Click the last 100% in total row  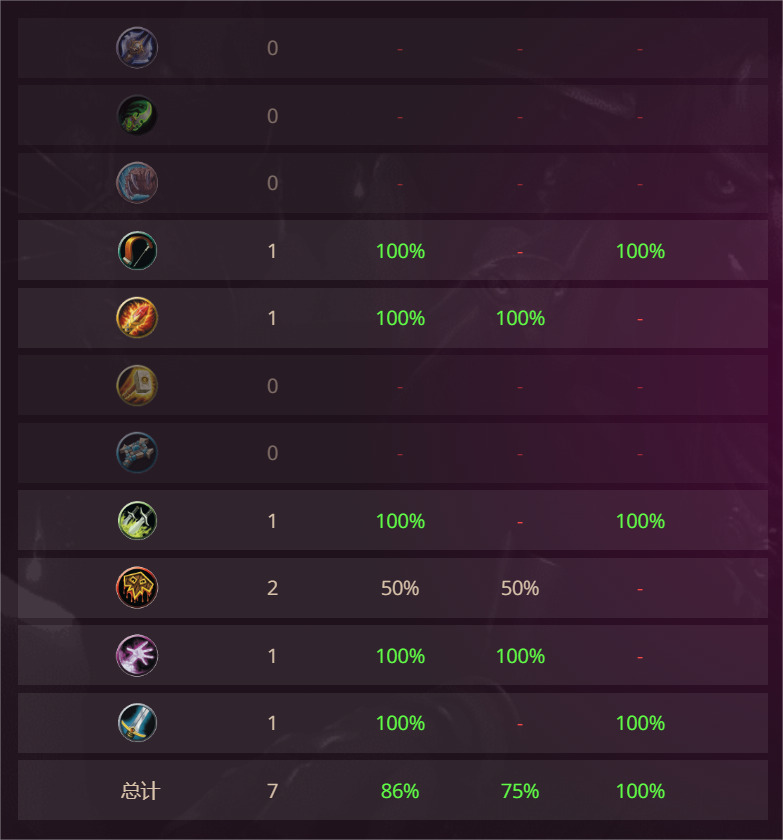point(640,791)
